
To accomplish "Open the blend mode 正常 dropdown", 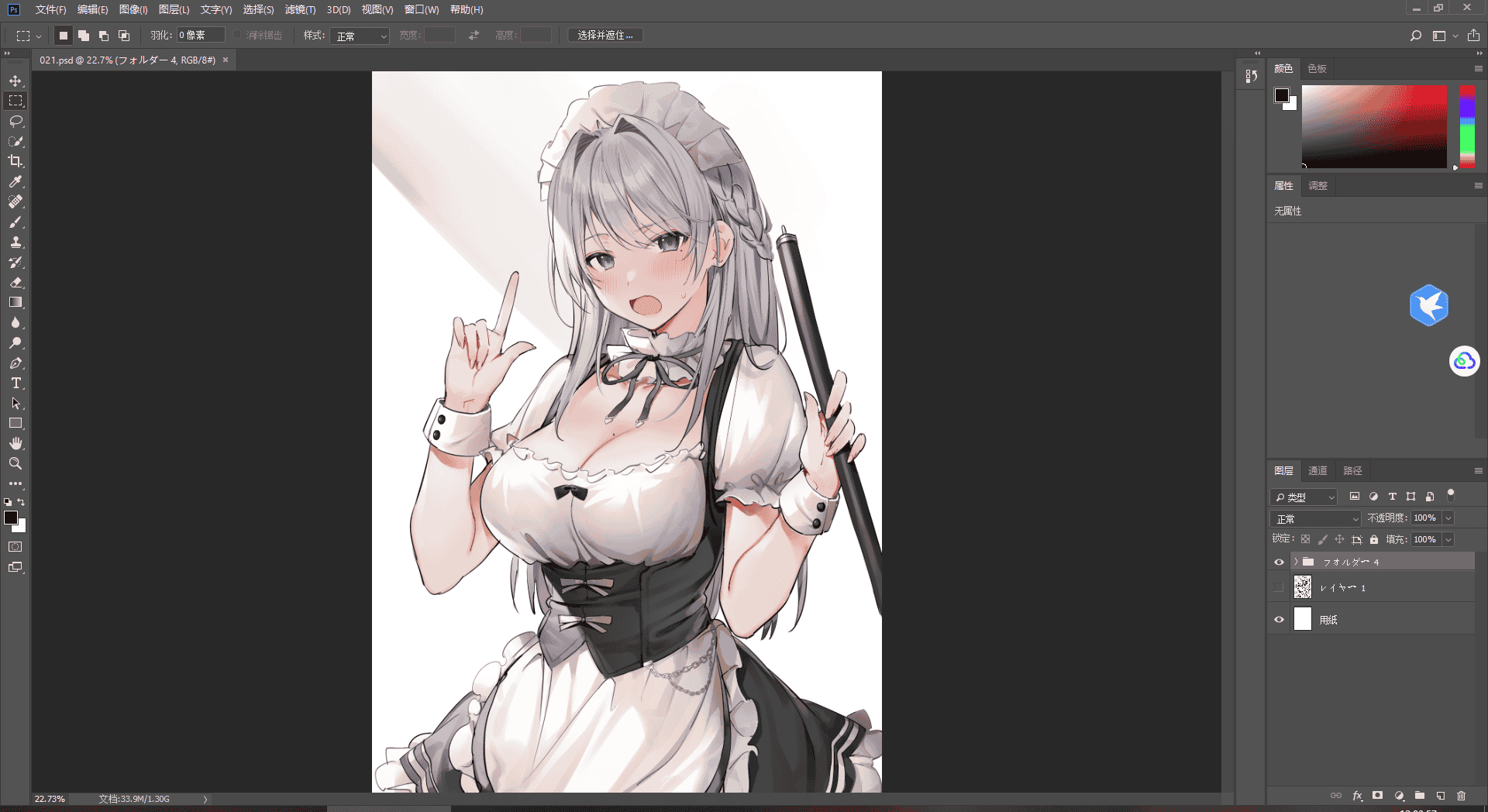I will [1316, 518].
